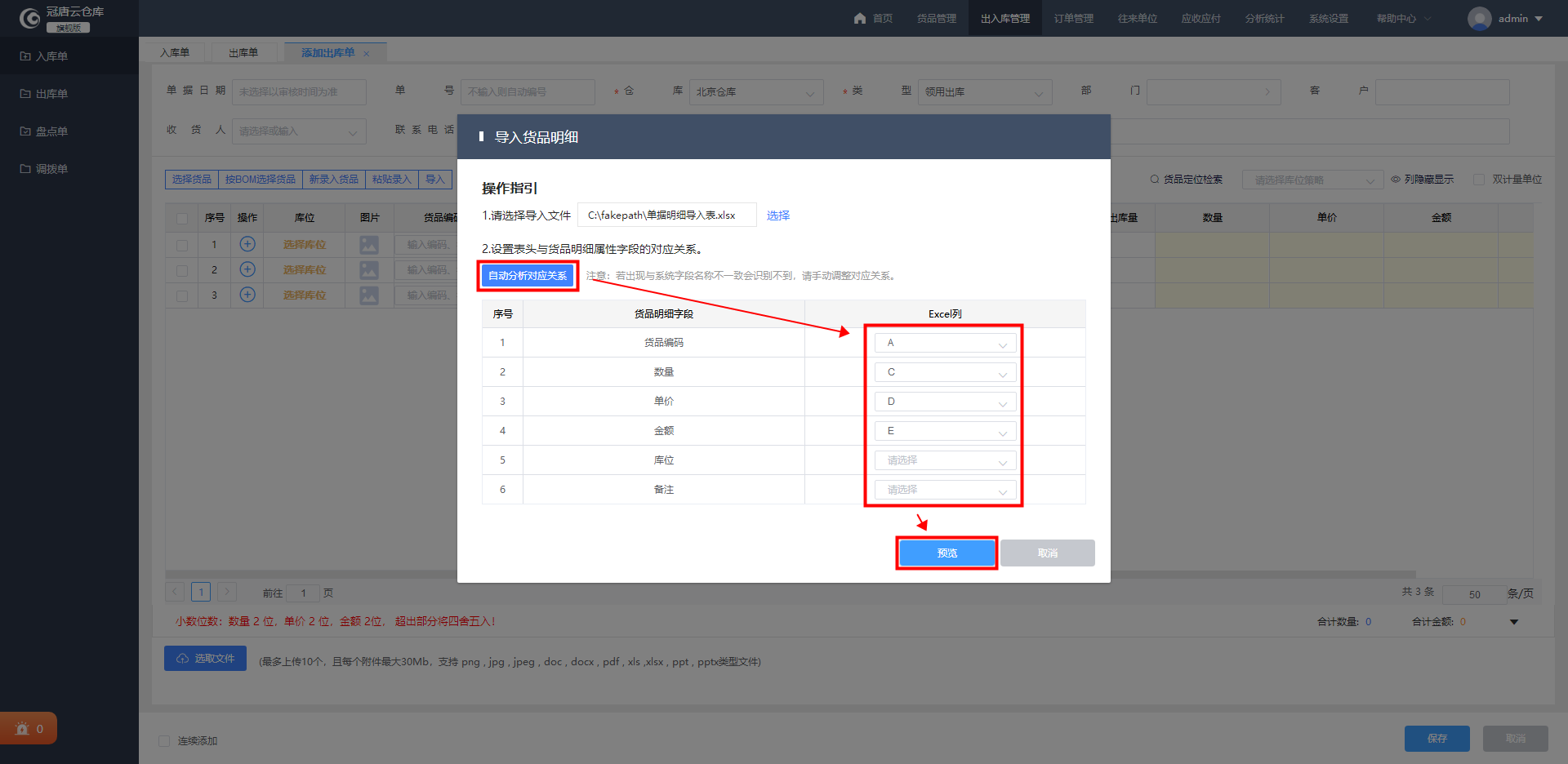Open the 货品管理 top menu
Image resolution: width=1568 pixels, height=764 pixels.
coord(936,18)
